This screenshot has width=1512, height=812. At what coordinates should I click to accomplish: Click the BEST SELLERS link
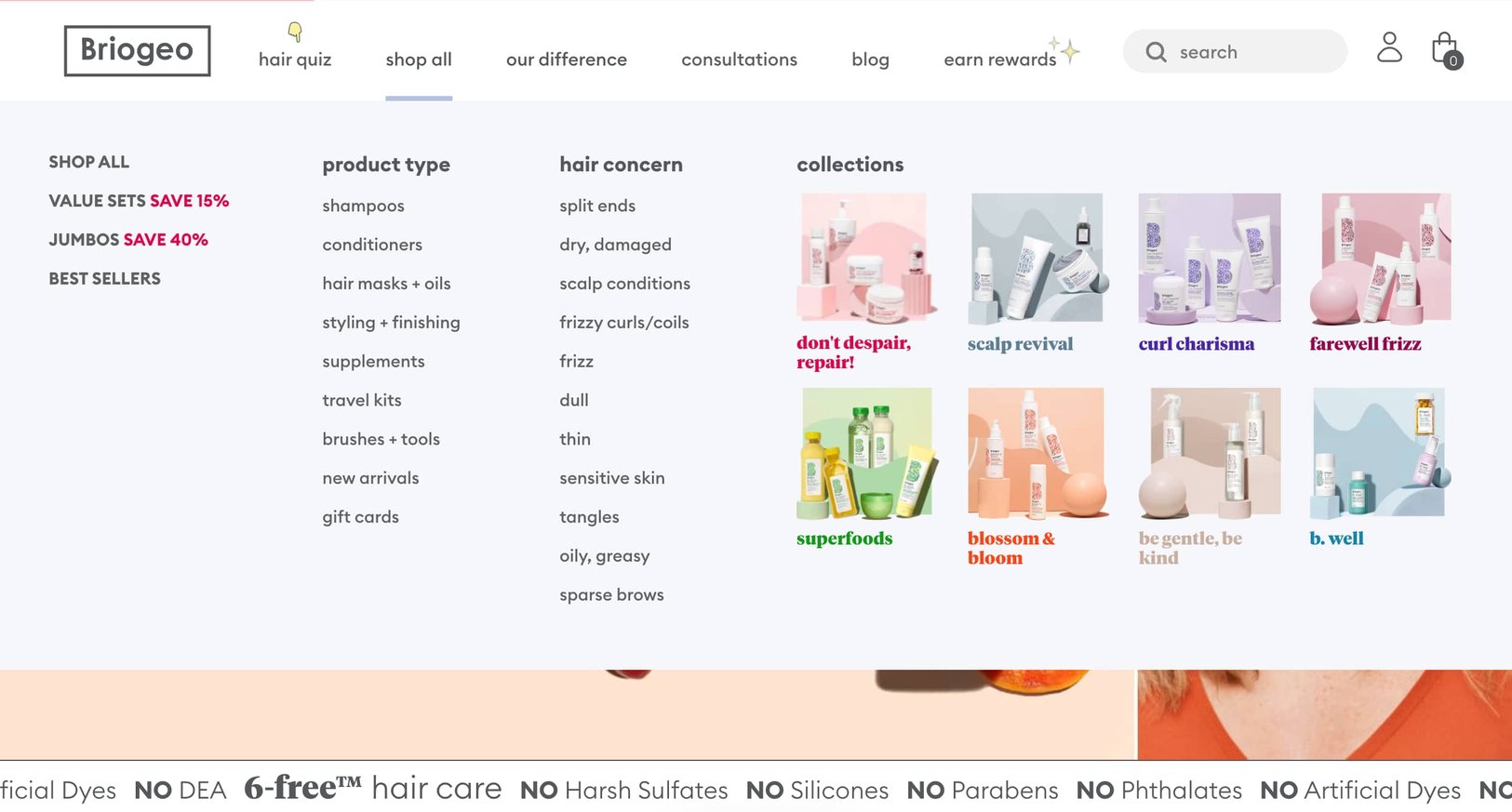pyautogui.click(x=104, y=277)
